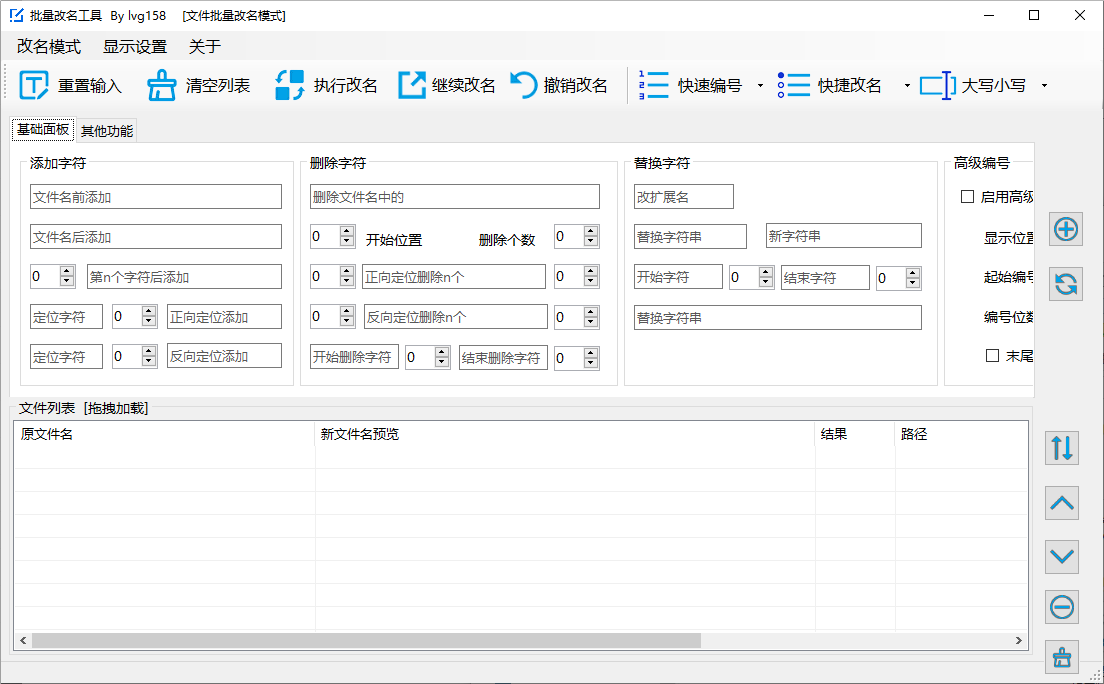This screenshot has height=684, width=1104.
Task: Click the up-down sort arrows icon
Action: point(1062,448)
